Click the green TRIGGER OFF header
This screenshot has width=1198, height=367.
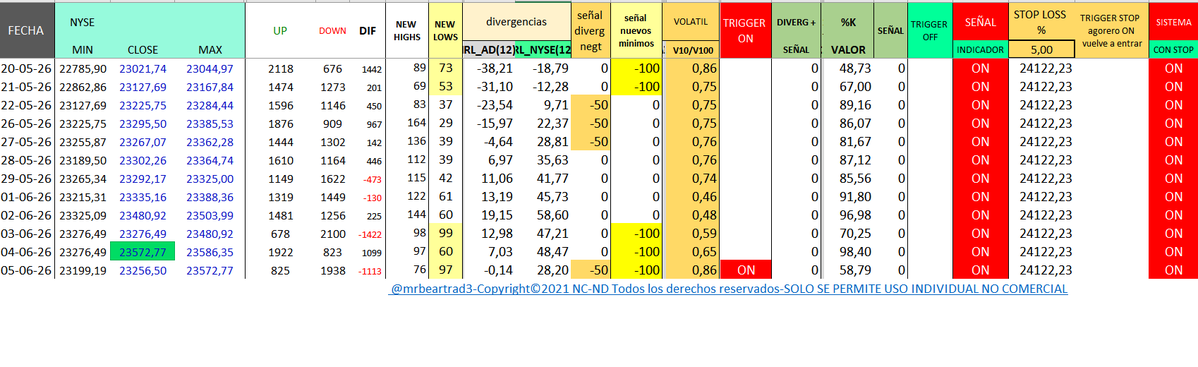click(x=929, y=31)
